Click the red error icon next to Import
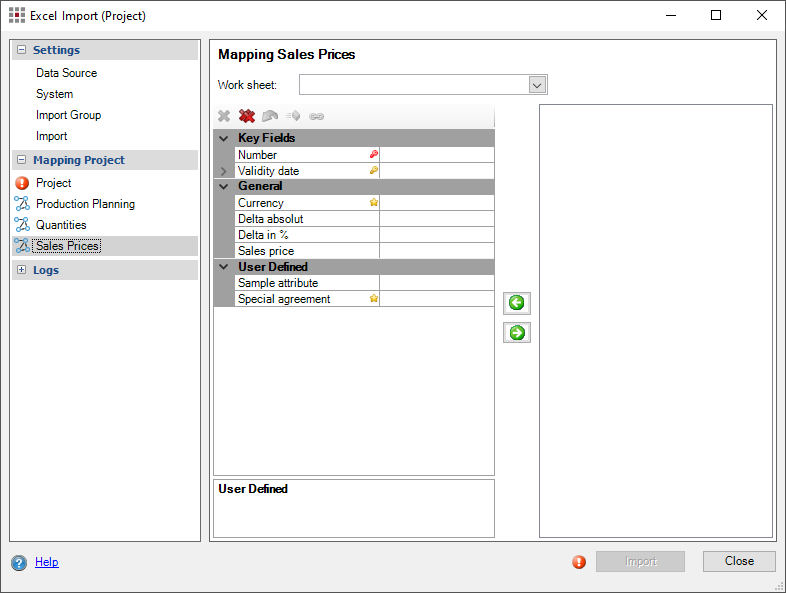The image size is (786, 593). (579, 562)
